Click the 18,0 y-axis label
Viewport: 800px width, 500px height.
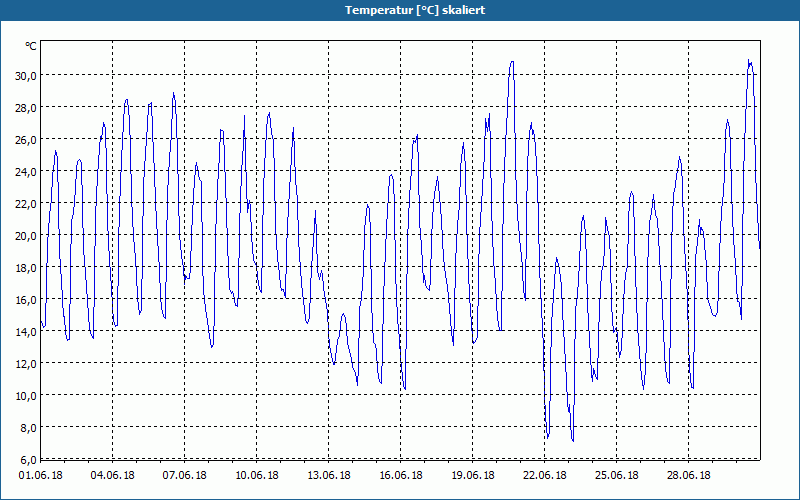point(26,267)
